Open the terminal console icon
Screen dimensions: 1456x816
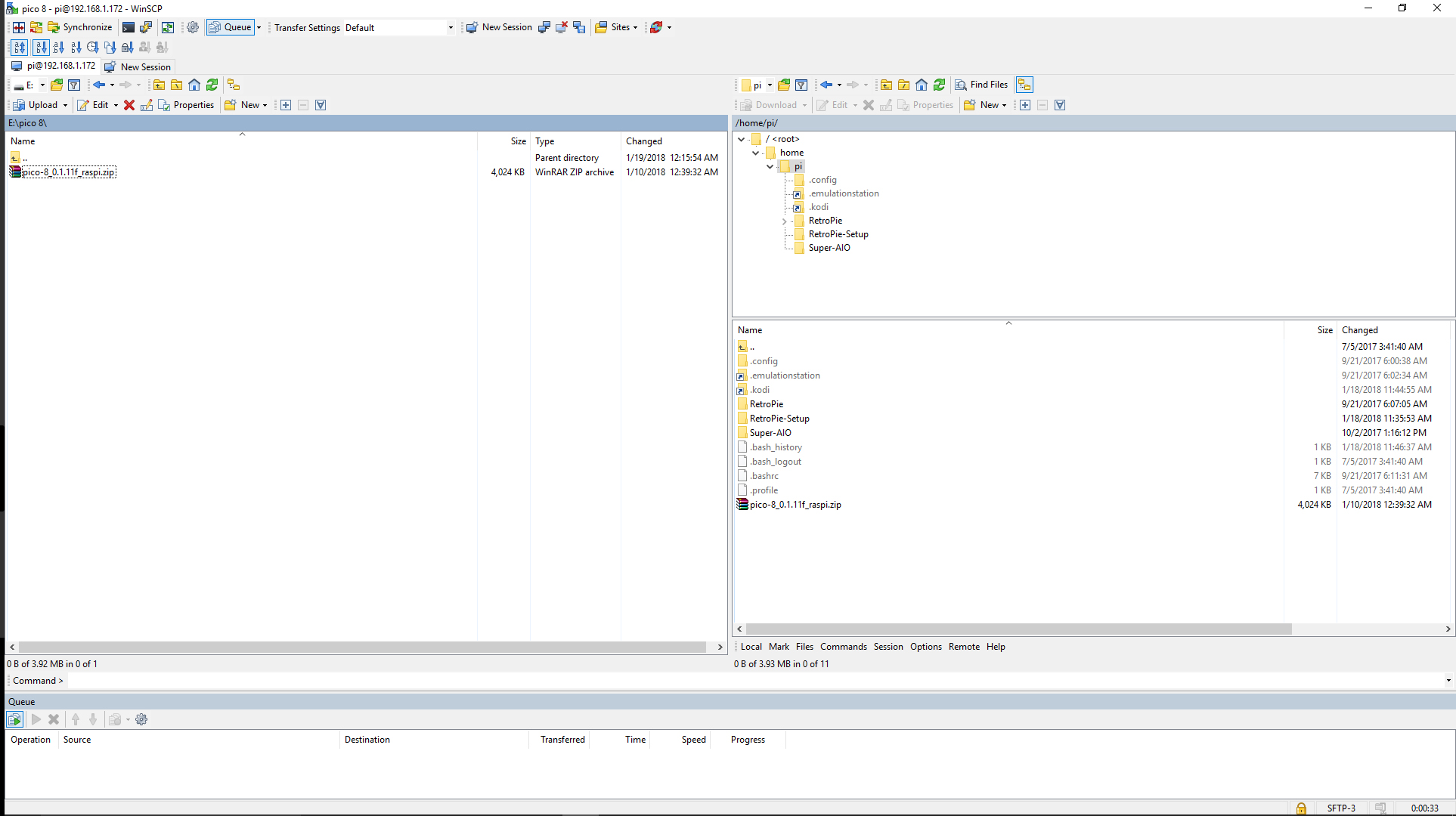pyautogui.click(x=129, y=27)
